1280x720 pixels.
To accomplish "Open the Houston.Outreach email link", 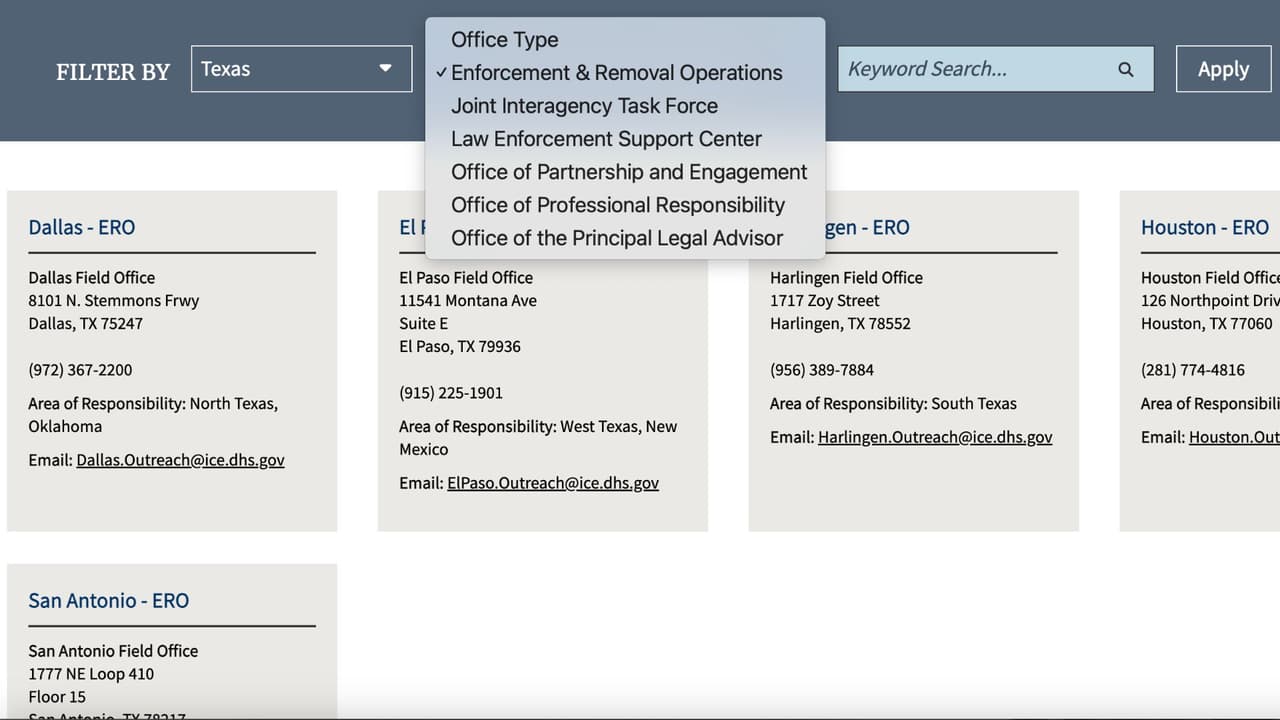I will (1240, 437).
